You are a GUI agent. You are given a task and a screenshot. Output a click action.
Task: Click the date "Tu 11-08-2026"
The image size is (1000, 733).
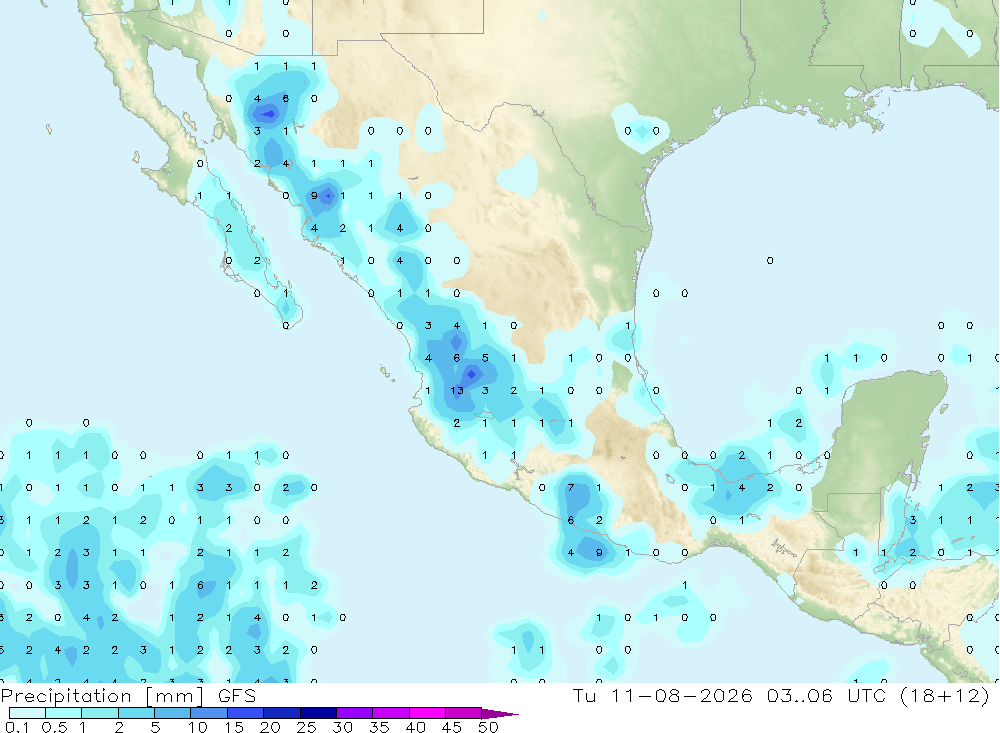click(663, 695)
